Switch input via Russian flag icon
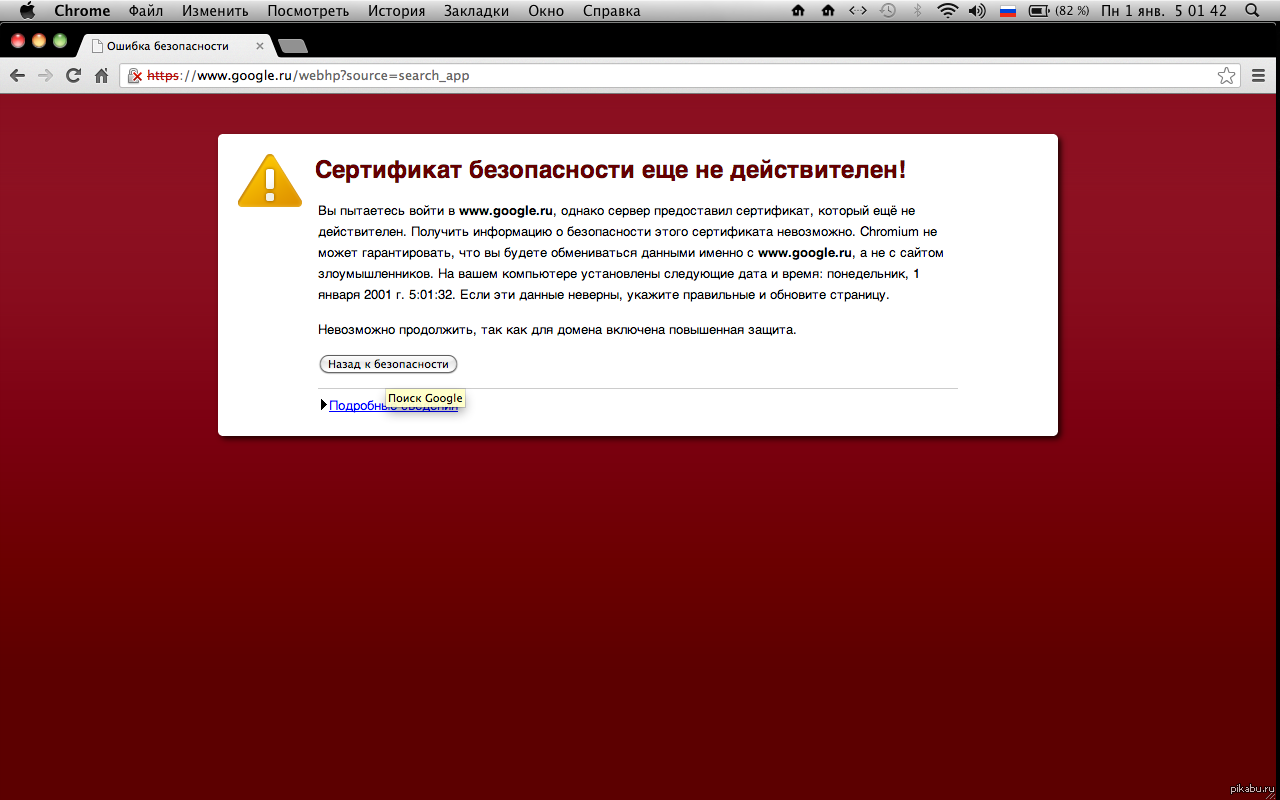The height and width of the screenshot is (800, 1280). click(1008, 11)
